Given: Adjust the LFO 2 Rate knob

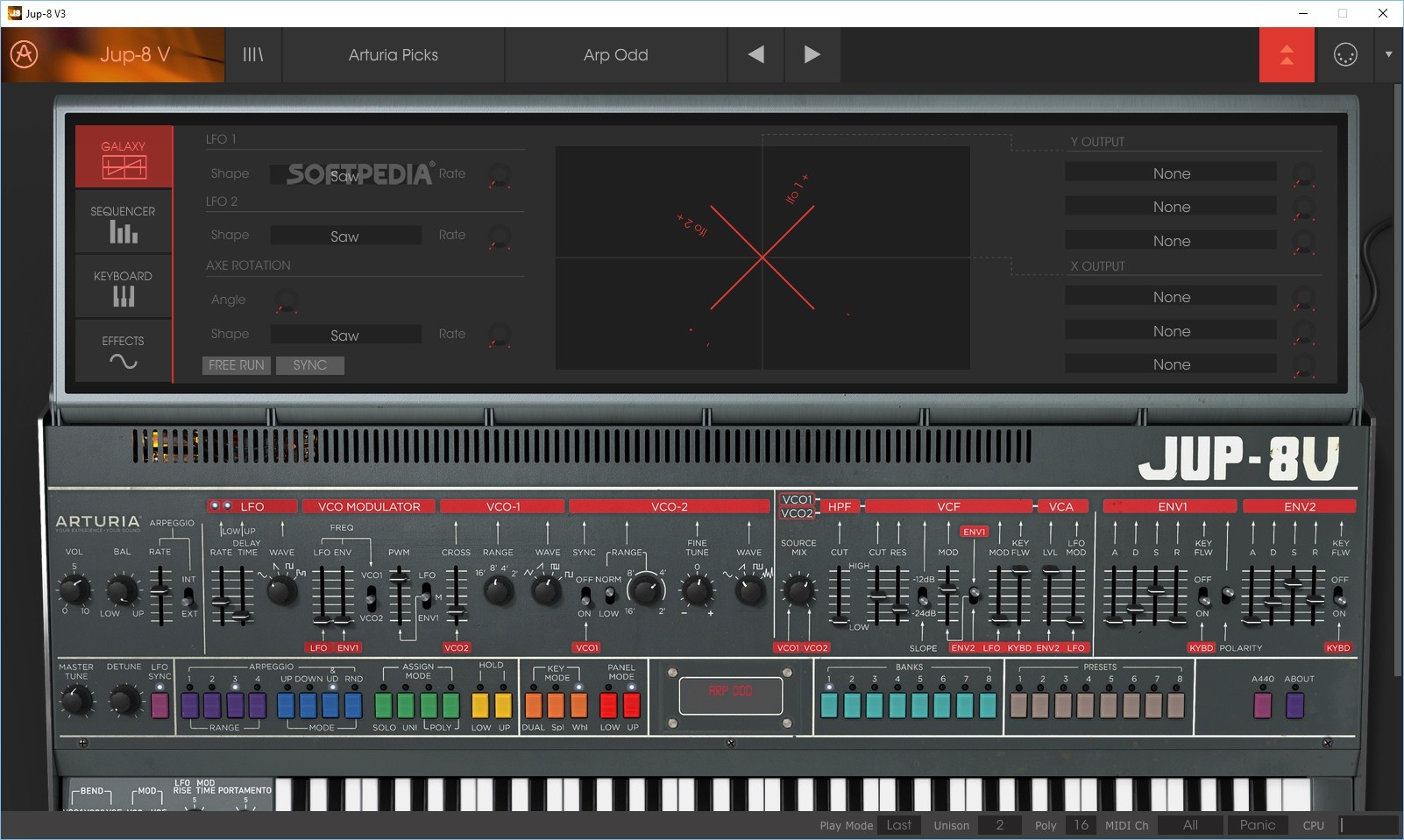Looking at the screenshot, I should click(500, 236).
